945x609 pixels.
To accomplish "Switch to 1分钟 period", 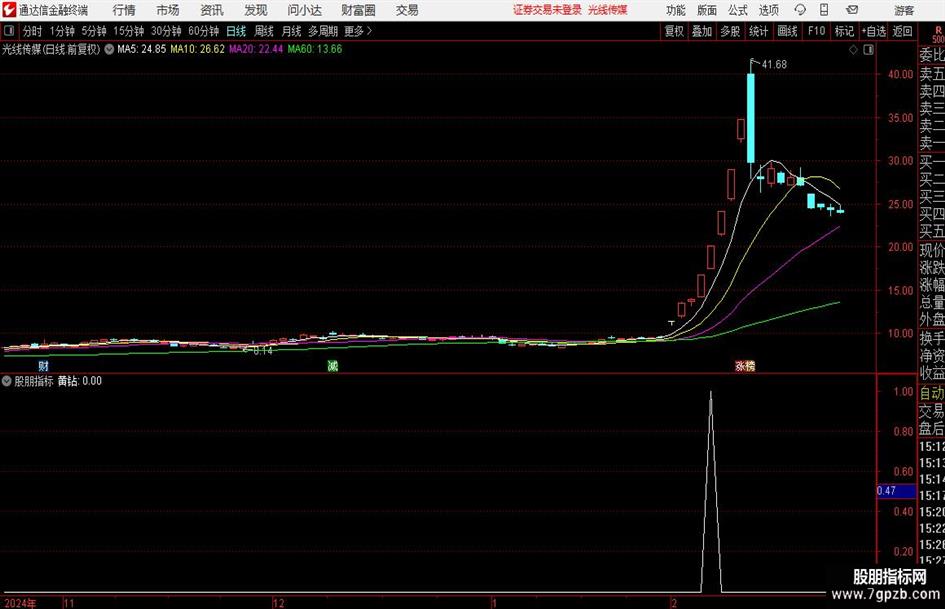I will pos(62,31).
